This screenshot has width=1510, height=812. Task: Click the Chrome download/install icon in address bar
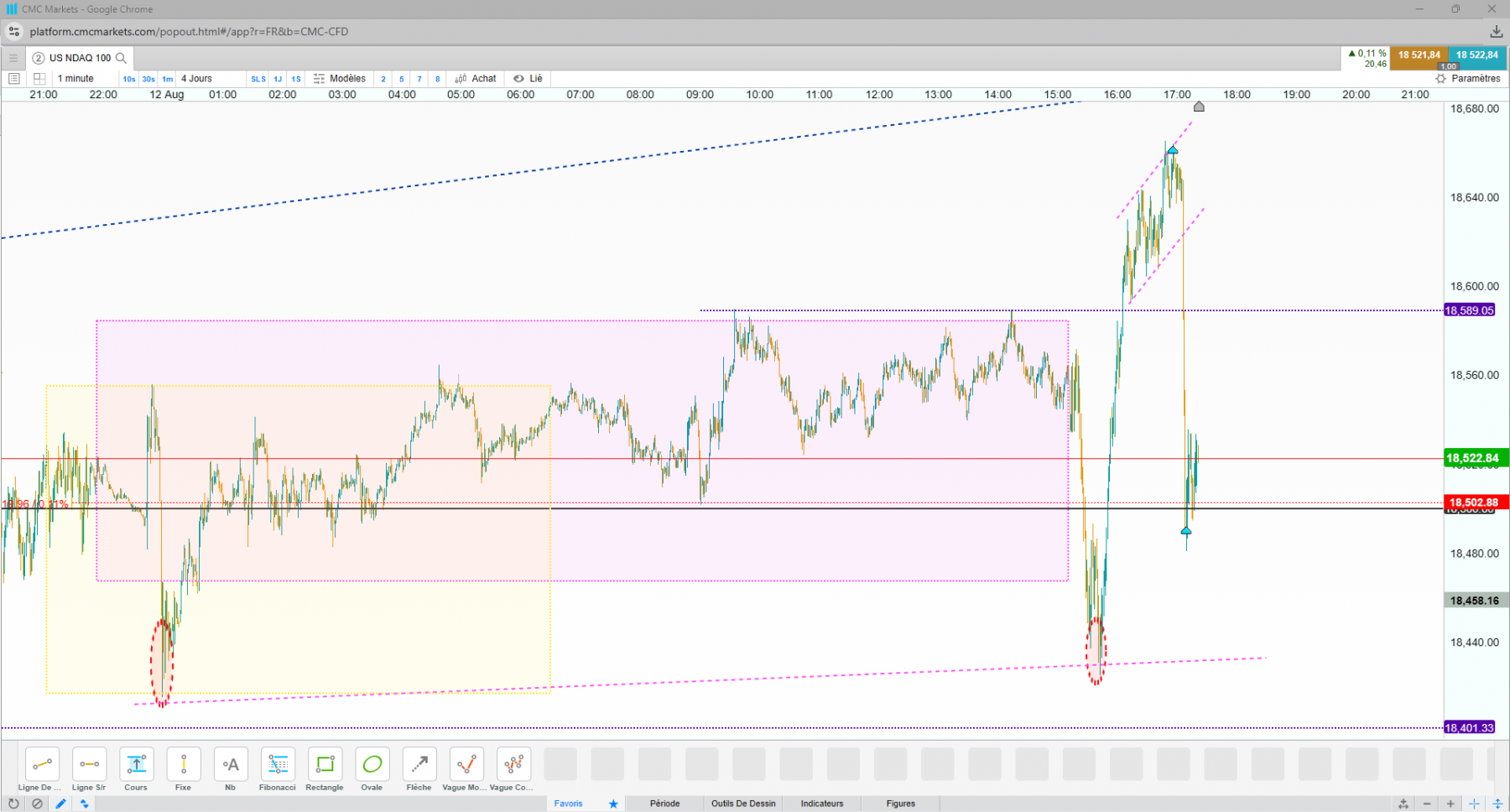click(x=1496, y=32)
